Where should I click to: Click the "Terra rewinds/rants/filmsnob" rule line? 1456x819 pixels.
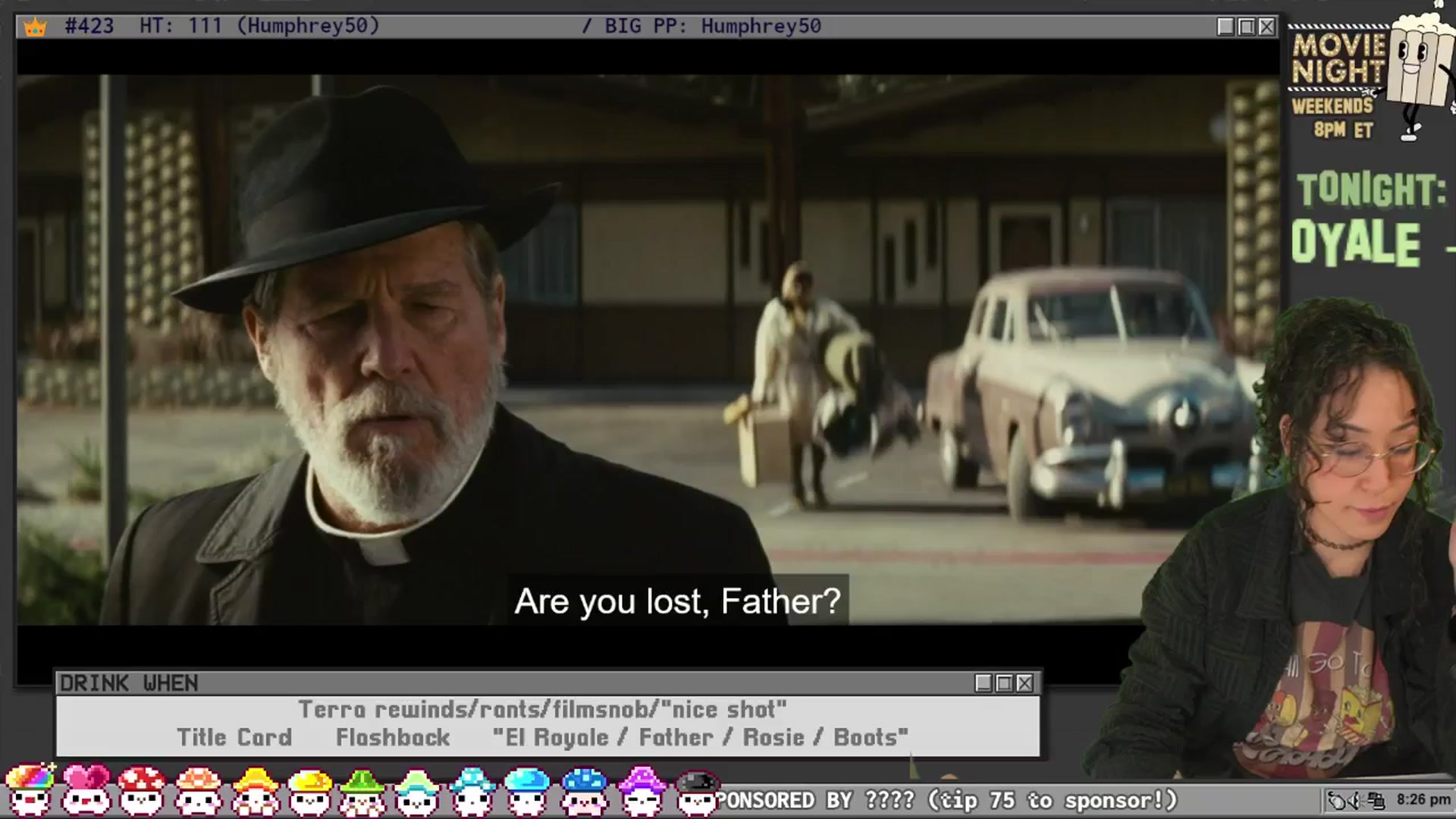point(542,710)
